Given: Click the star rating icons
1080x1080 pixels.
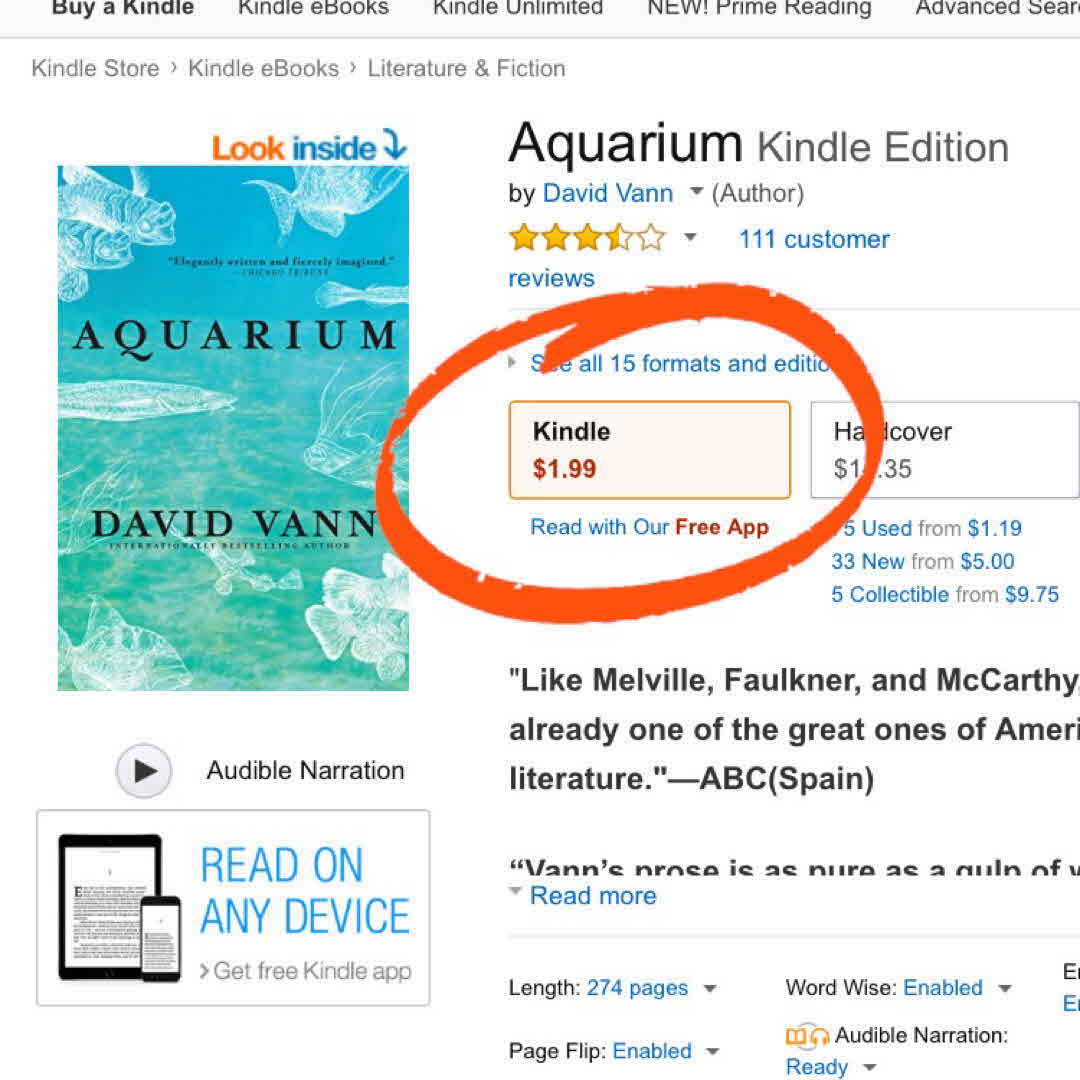Looking at the screenshot, I should click(587, 238).
